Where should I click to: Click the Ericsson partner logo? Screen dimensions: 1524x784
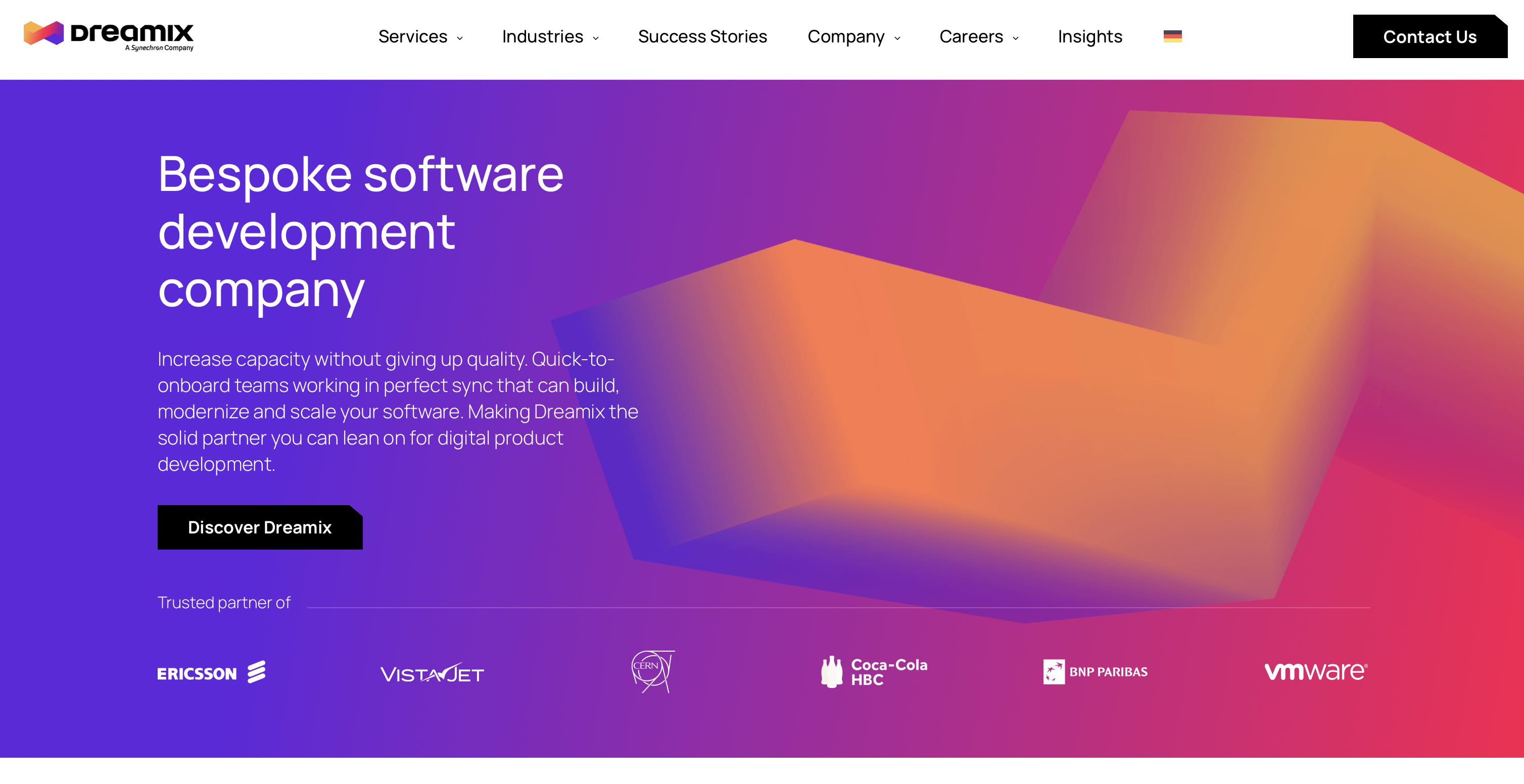211,672
